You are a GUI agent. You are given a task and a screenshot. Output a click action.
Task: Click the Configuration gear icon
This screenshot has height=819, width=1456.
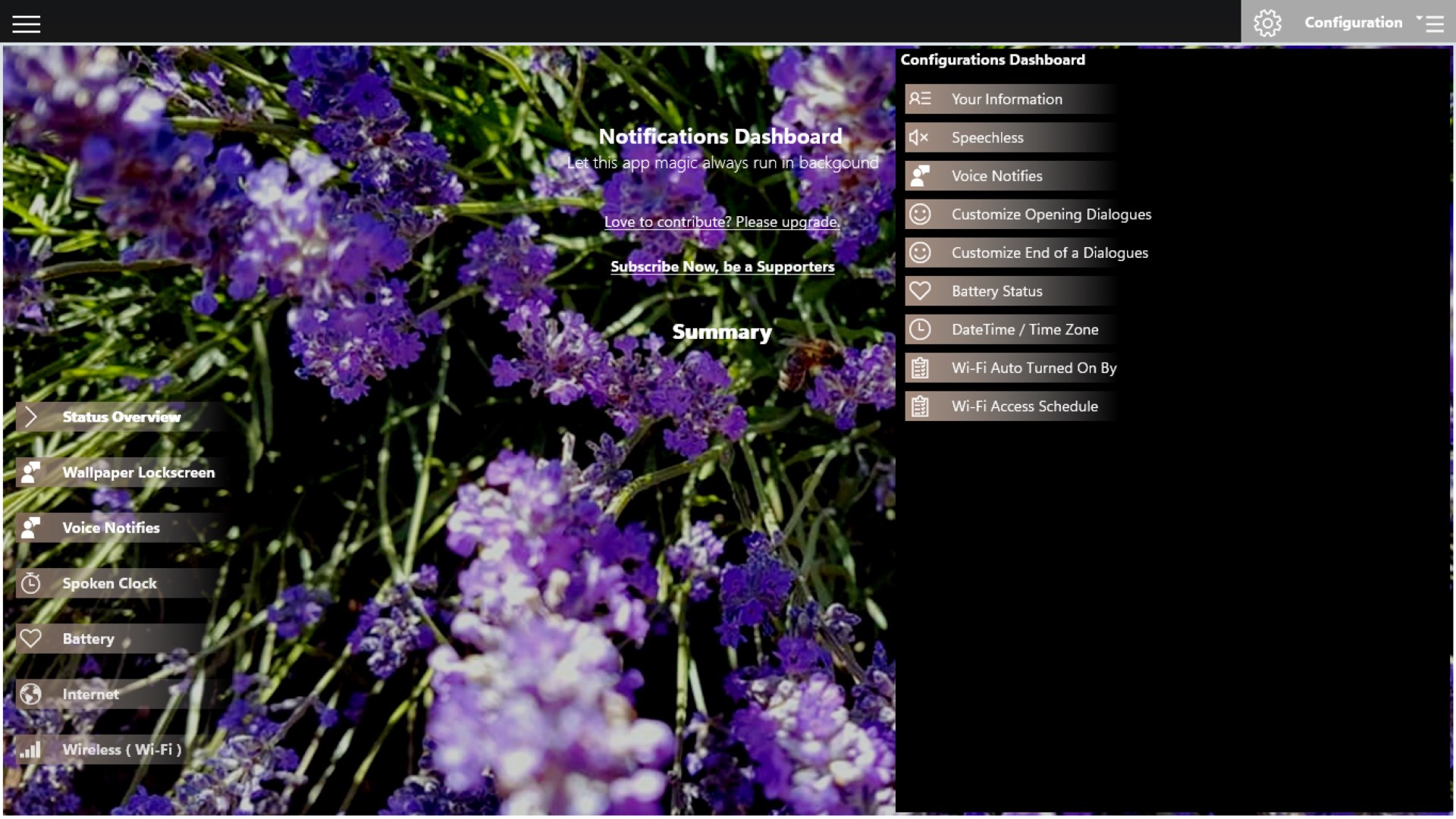click(1267, 23)
